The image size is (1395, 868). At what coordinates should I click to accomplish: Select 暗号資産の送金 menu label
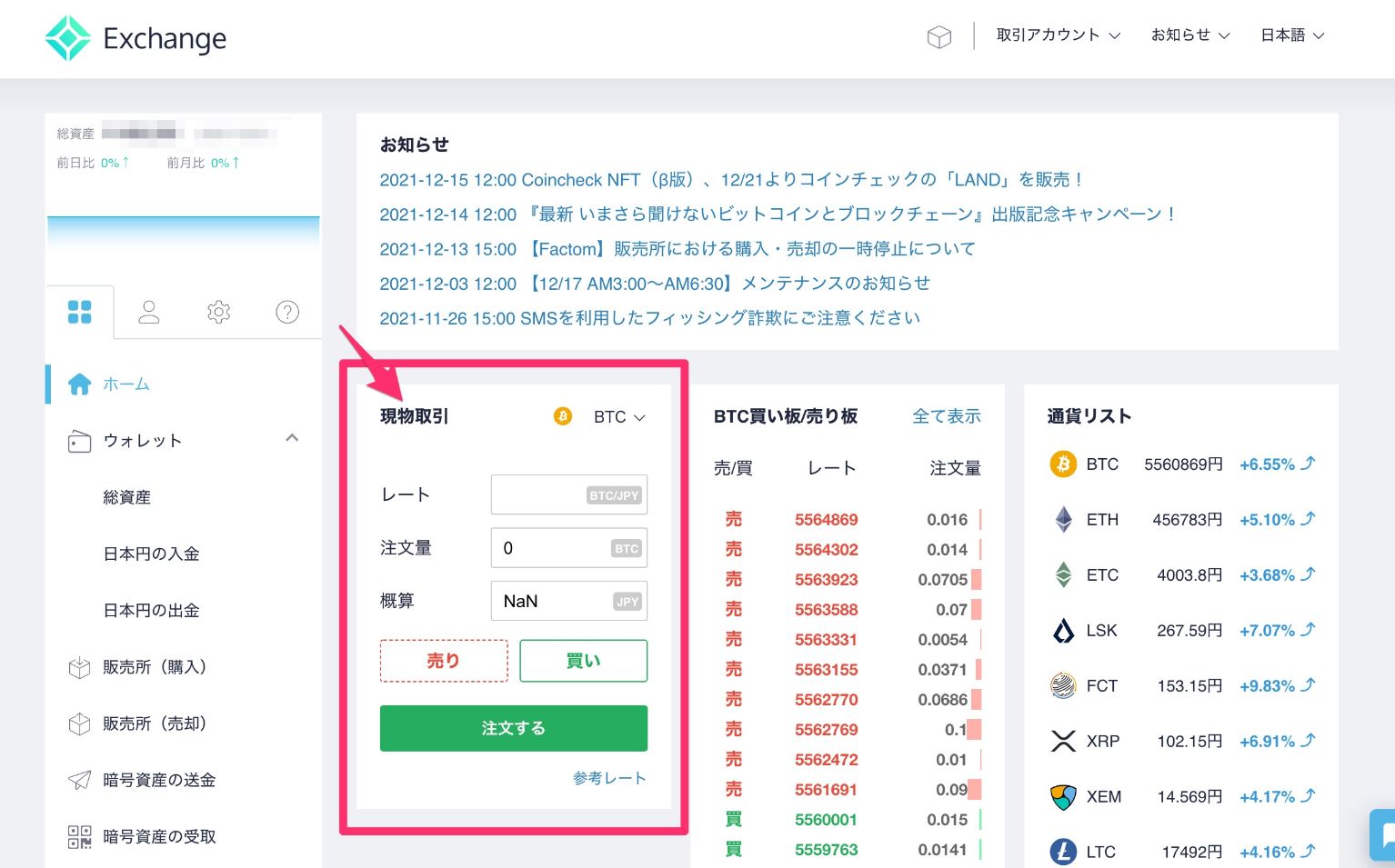pos(159,780)
